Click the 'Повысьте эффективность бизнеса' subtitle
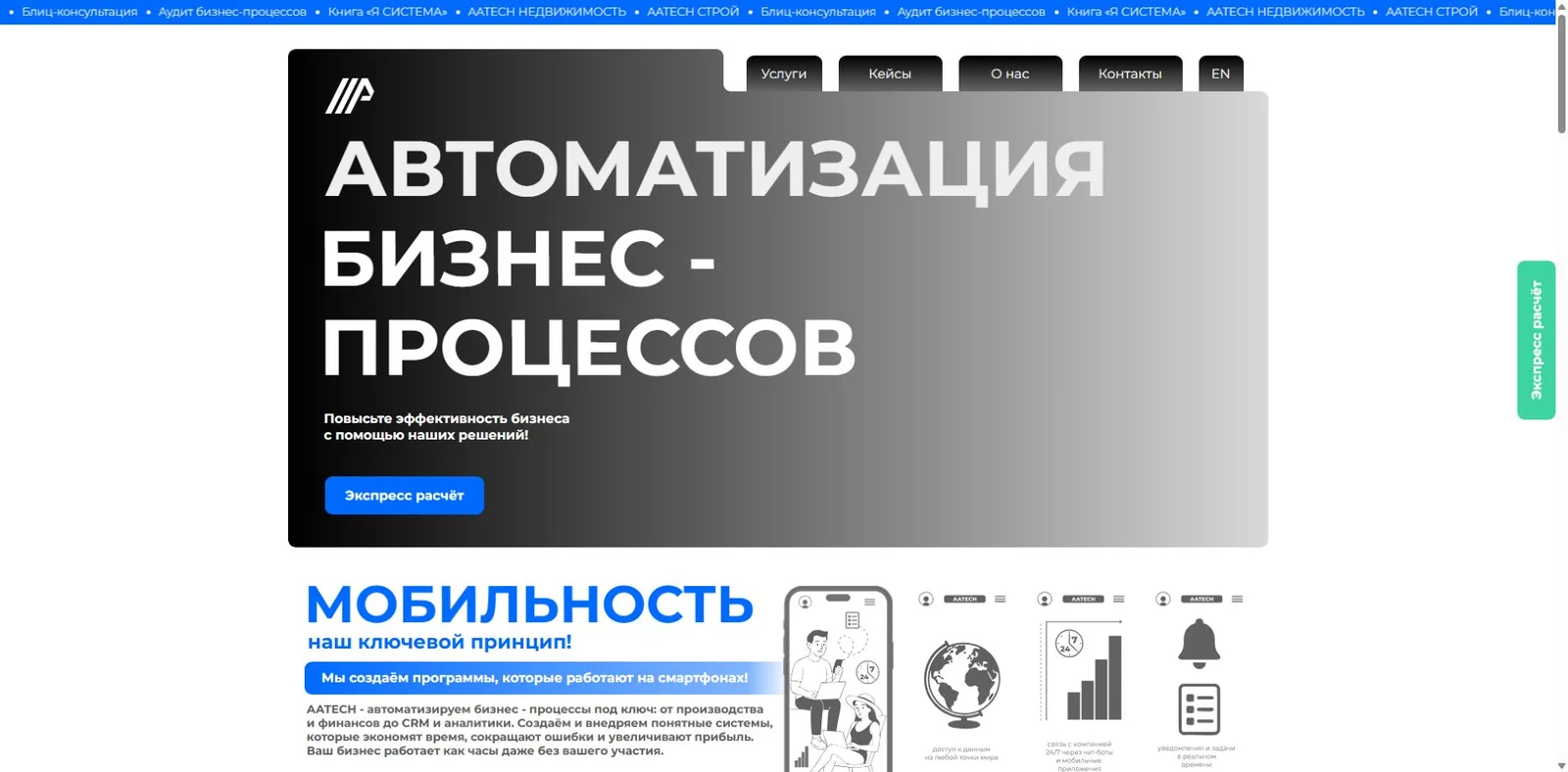The width and height of the screenshot is (1568, 772). (447, 418)
